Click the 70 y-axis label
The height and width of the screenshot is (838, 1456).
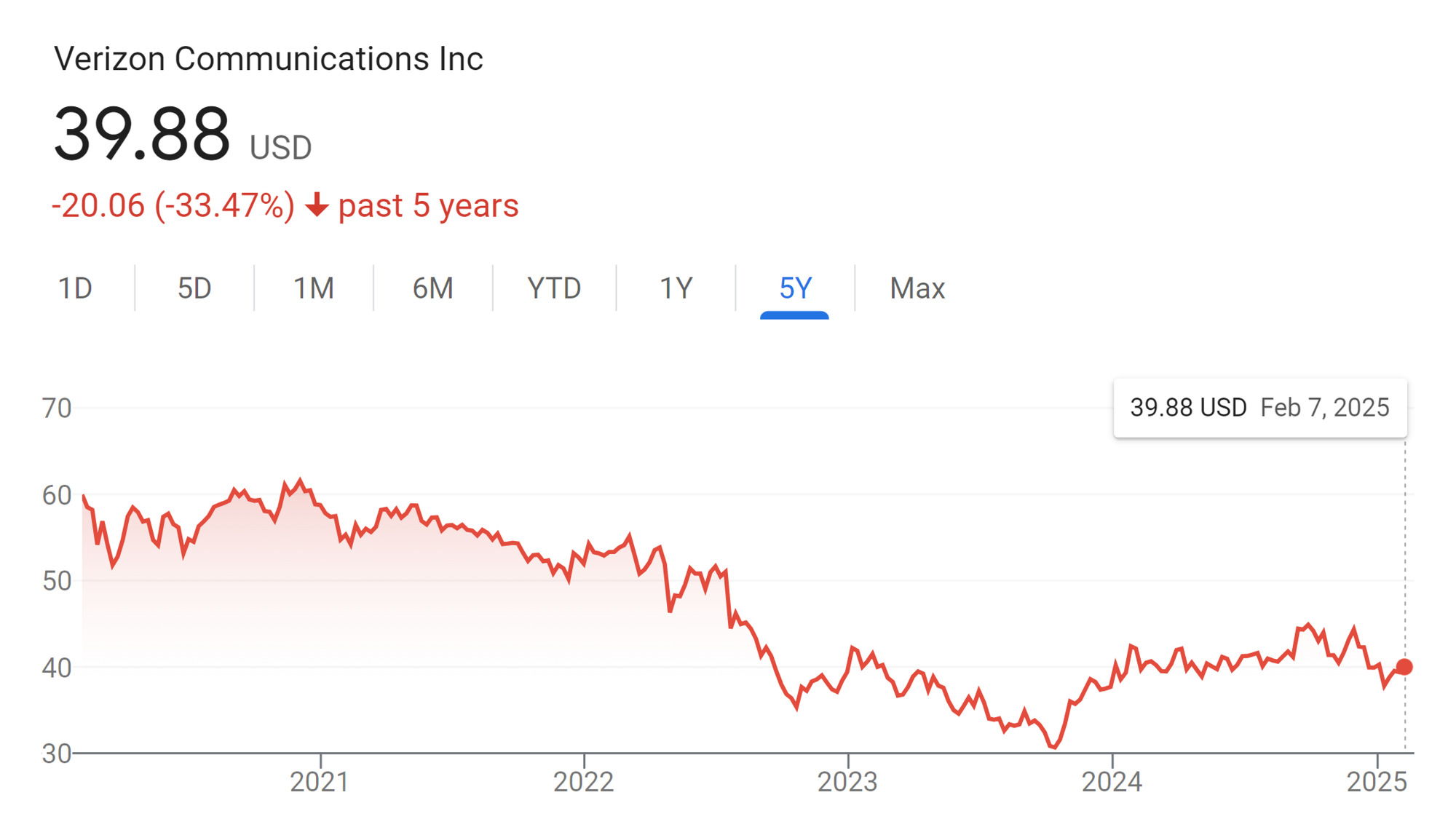pyautogui.click(x=57, y=408)
